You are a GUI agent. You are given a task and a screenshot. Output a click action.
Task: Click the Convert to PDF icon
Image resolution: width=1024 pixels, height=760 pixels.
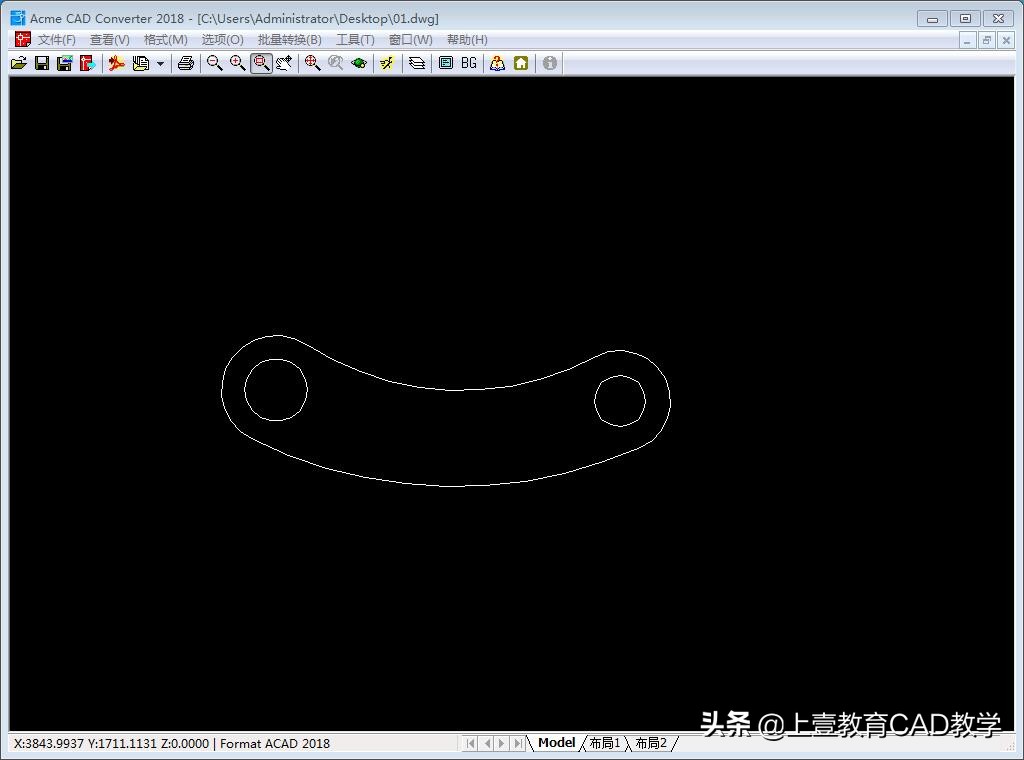point(116,63)
